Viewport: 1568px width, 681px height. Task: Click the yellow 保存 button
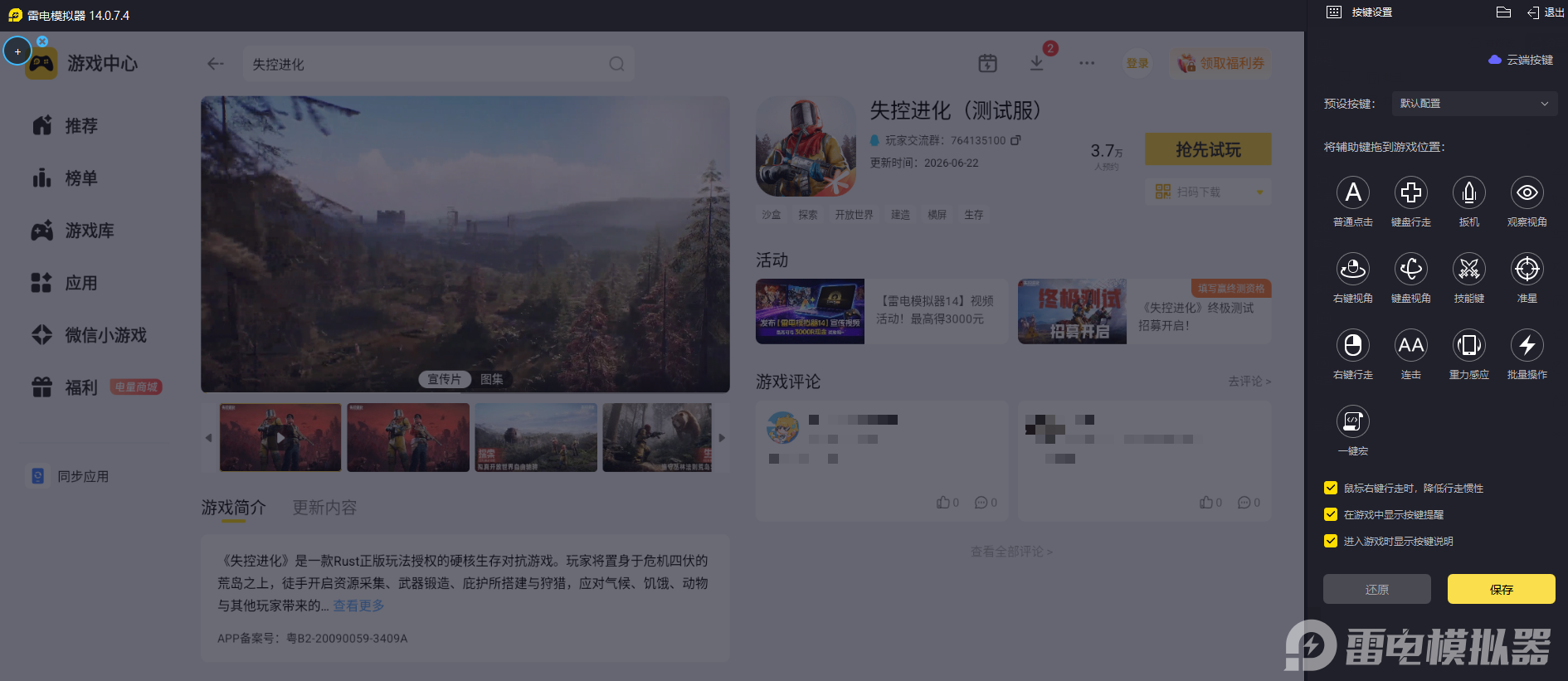1501,589
